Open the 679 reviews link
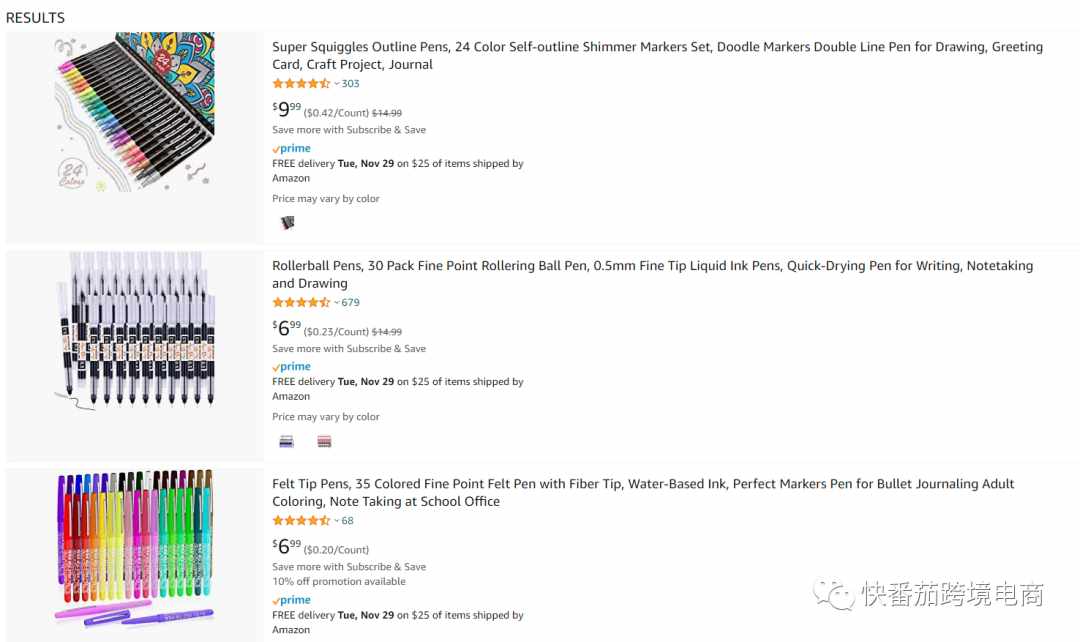The width and height of the screenshot is (1080, 642). click(351, 302)
